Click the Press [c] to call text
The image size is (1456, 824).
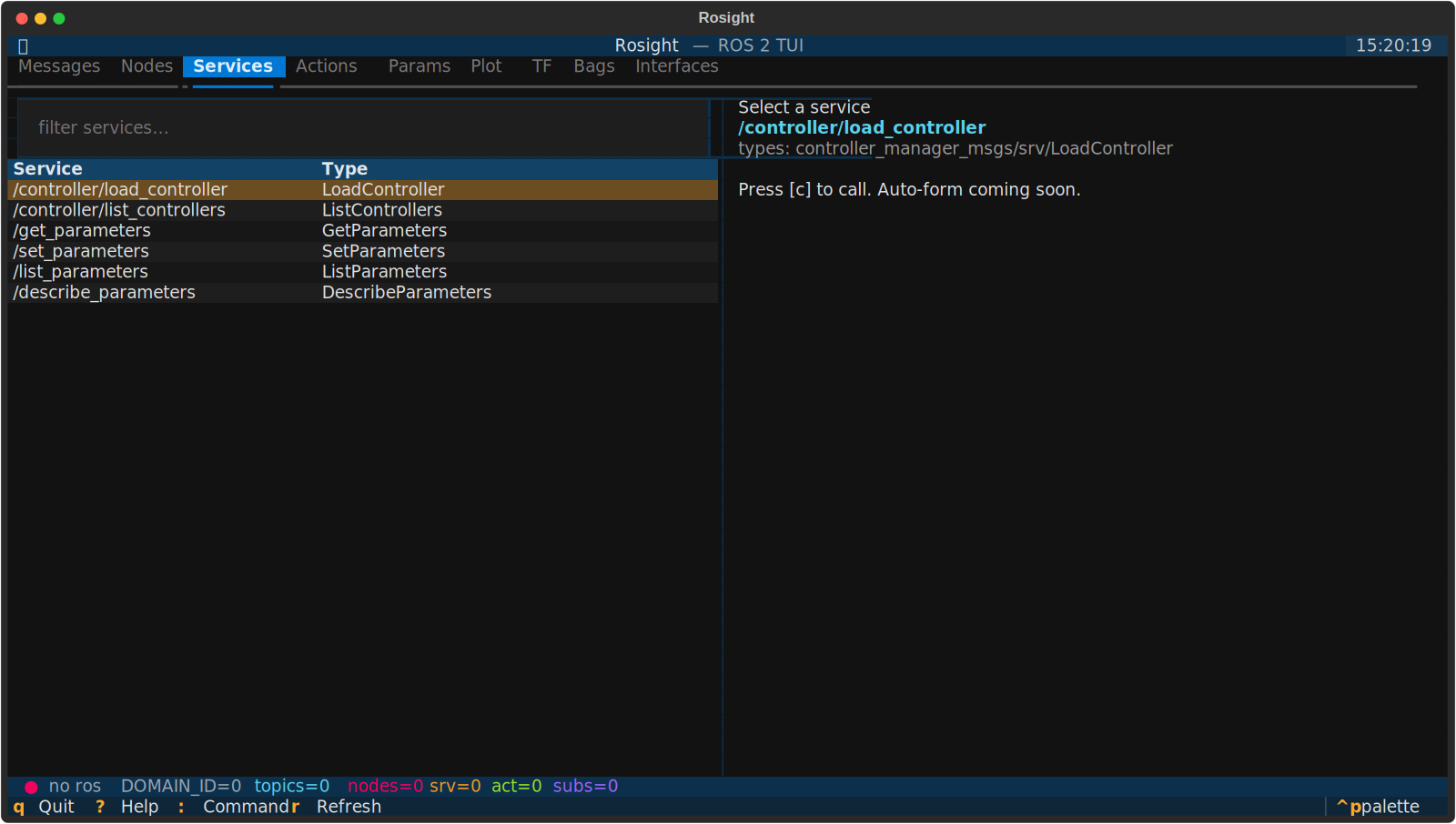point(909,190)
